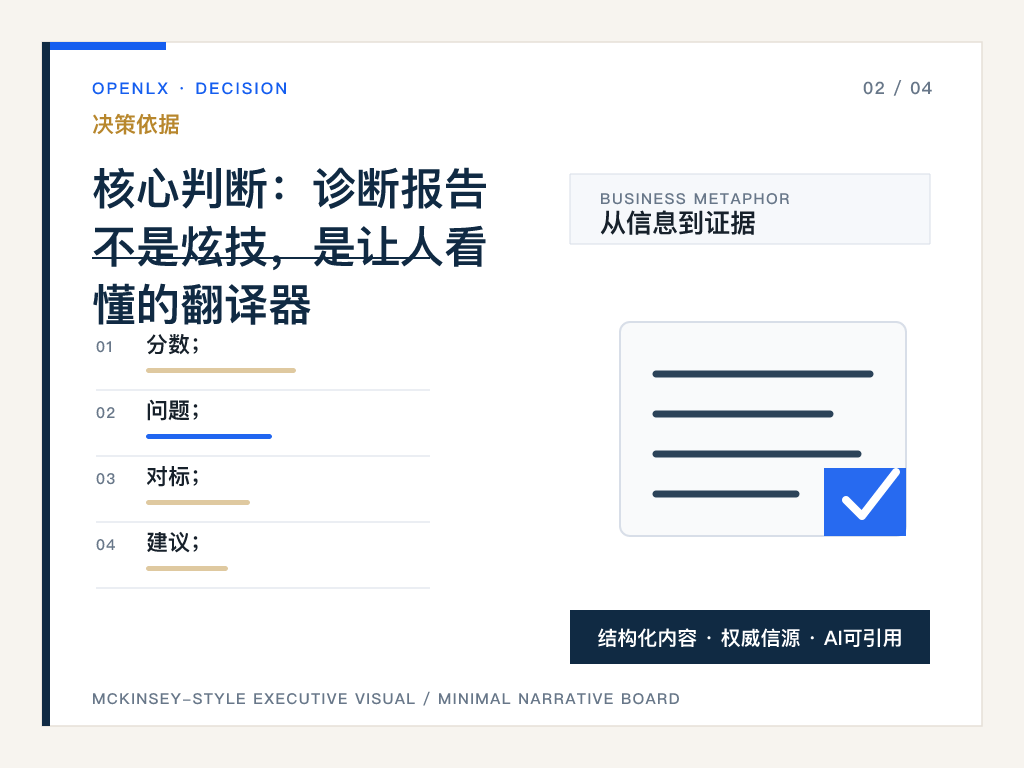1024x768 pixels.
Task: Click the text "从信息到证据"
Action: [678, 223]
